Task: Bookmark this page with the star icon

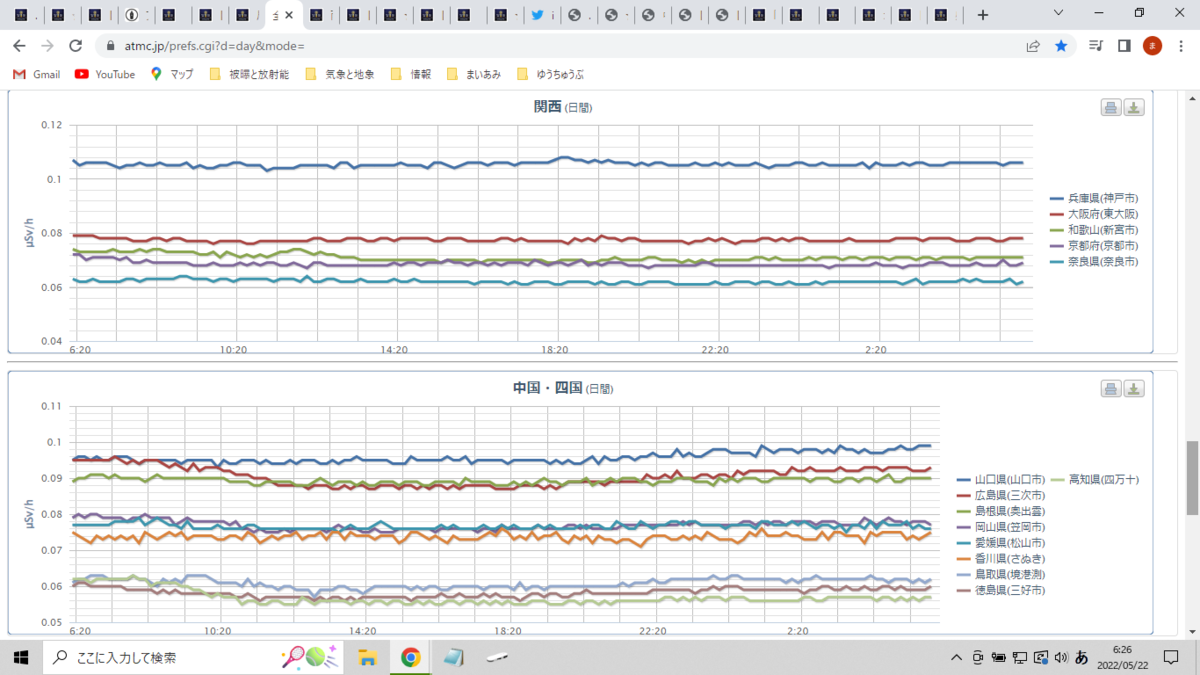Action: click(x=1061, y=46)
